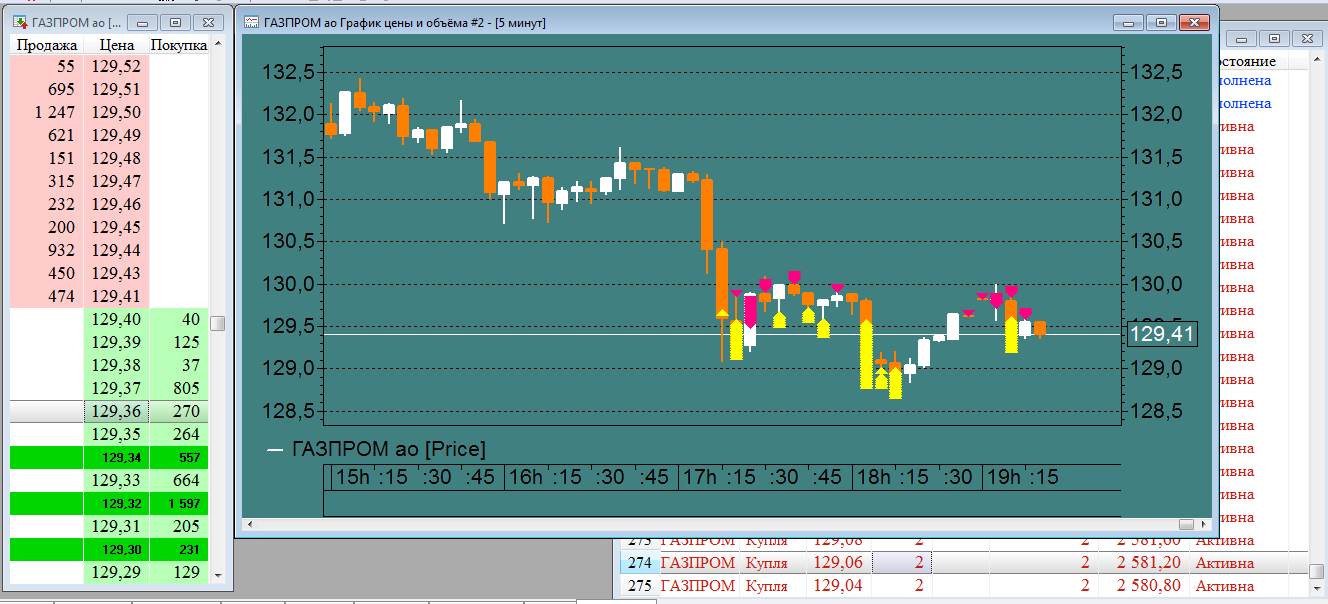Select the 129,47 ask price cell
The width and height of the screenshot is (1328, 604).
pyautogui.click(x=117, y=181)
